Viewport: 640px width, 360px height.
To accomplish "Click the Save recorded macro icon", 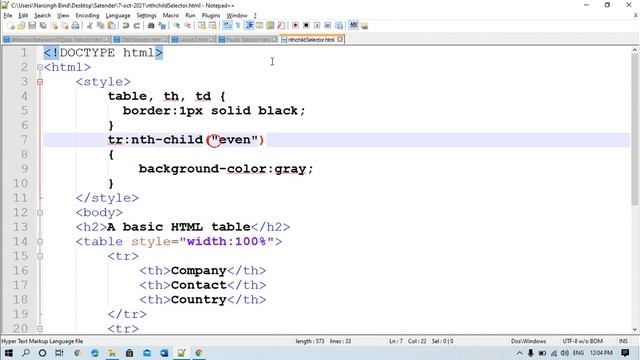I will pos(339,26).
